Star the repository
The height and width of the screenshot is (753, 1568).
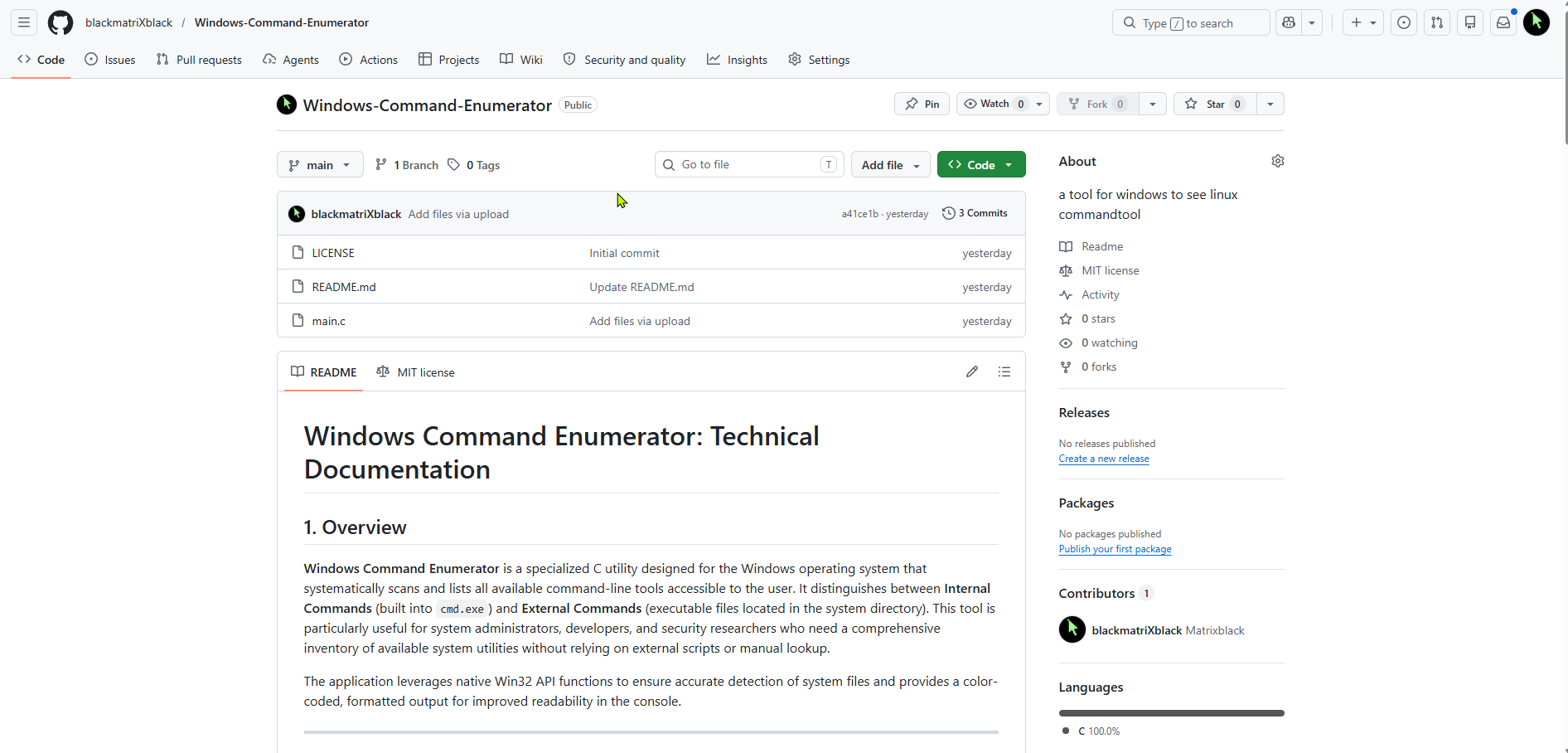(x=1215, y=104)
